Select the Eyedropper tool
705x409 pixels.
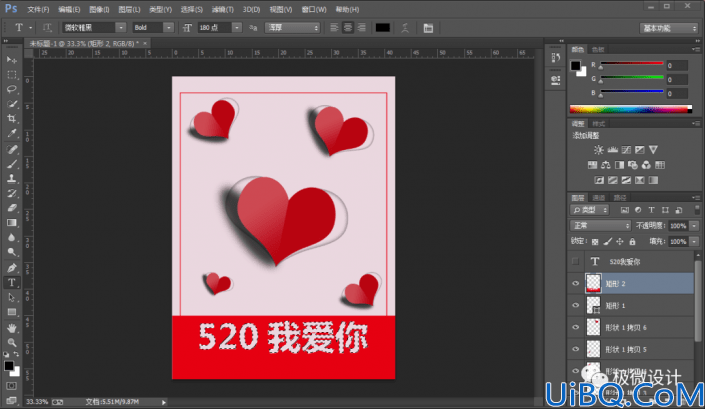click(12, 133)
